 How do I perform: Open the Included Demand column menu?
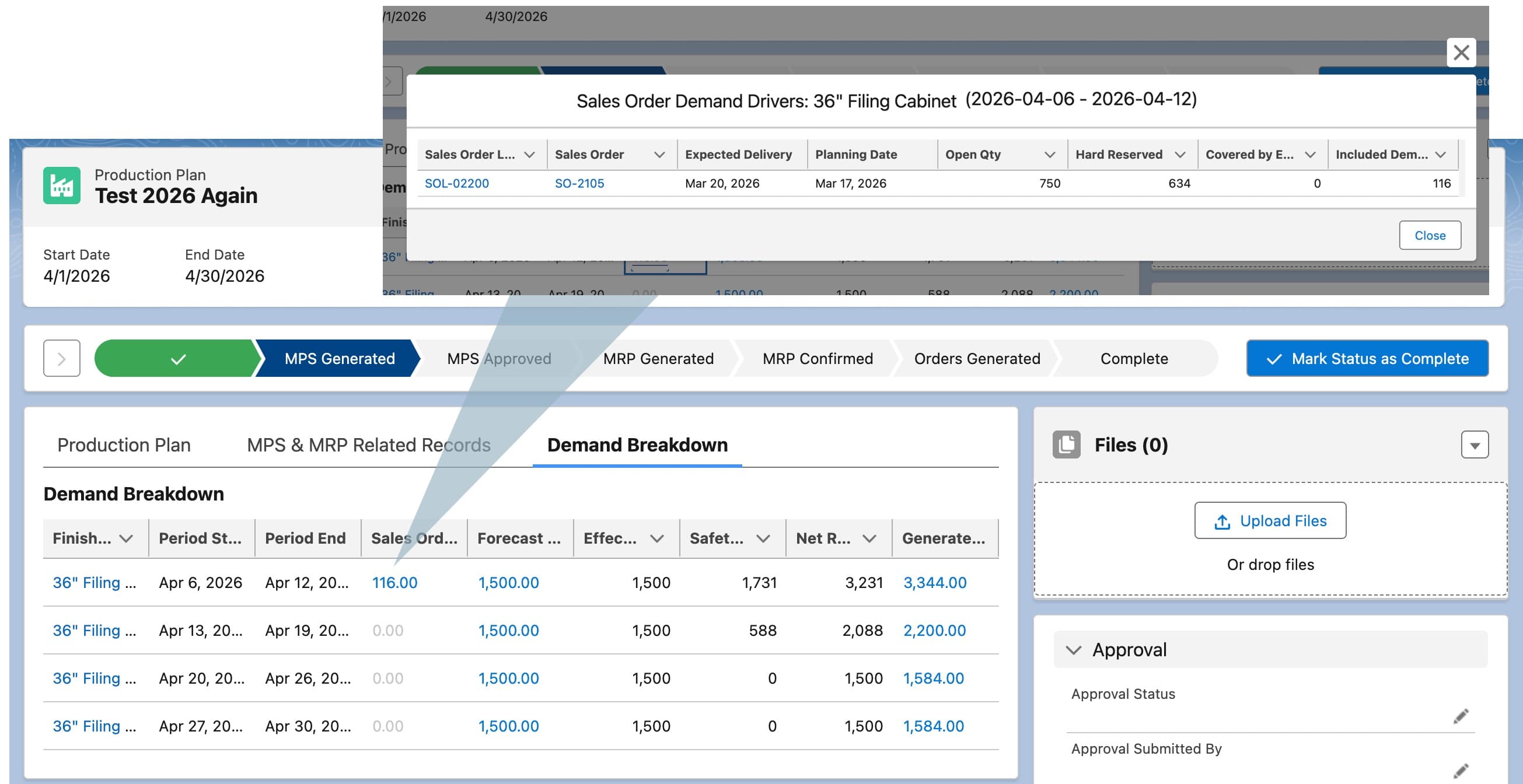click(1440, 155)
